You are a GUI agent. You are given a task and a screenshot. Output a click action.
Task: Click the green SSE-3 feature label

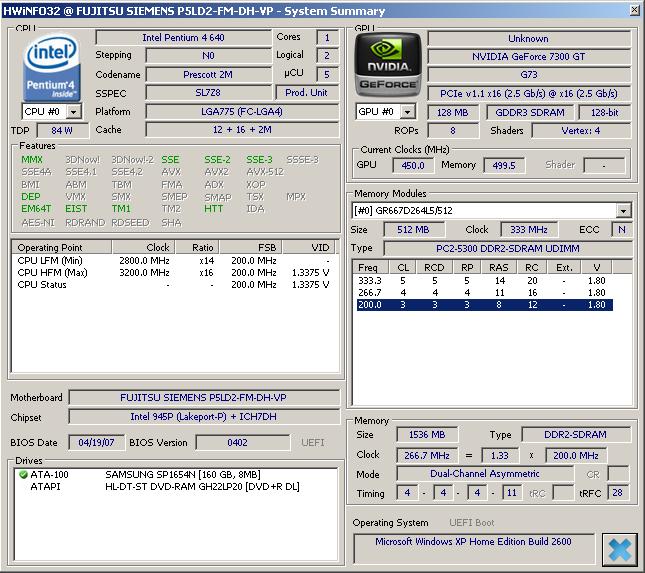click(x=259, y=160)
